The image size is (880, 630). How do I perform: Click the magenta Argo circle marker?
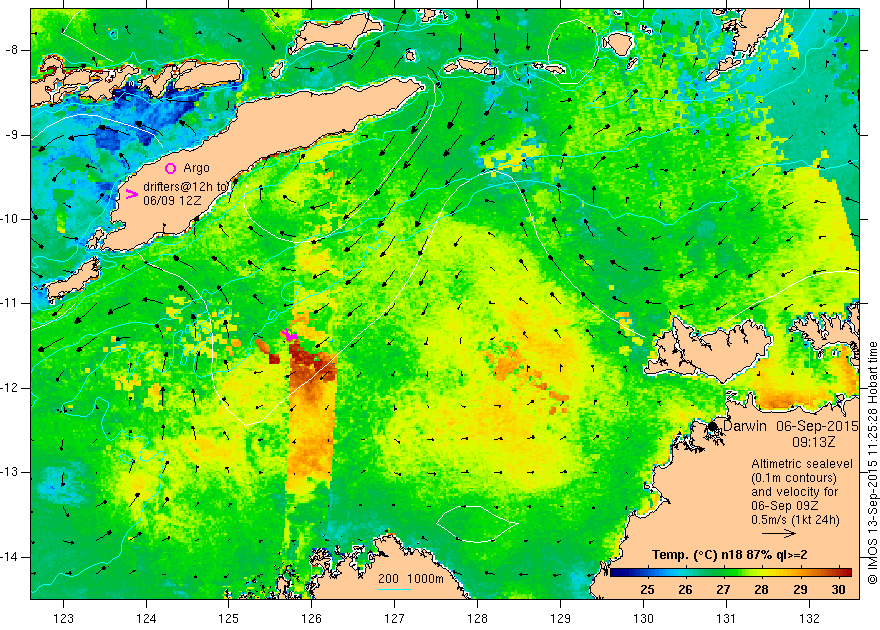point(170,168)
